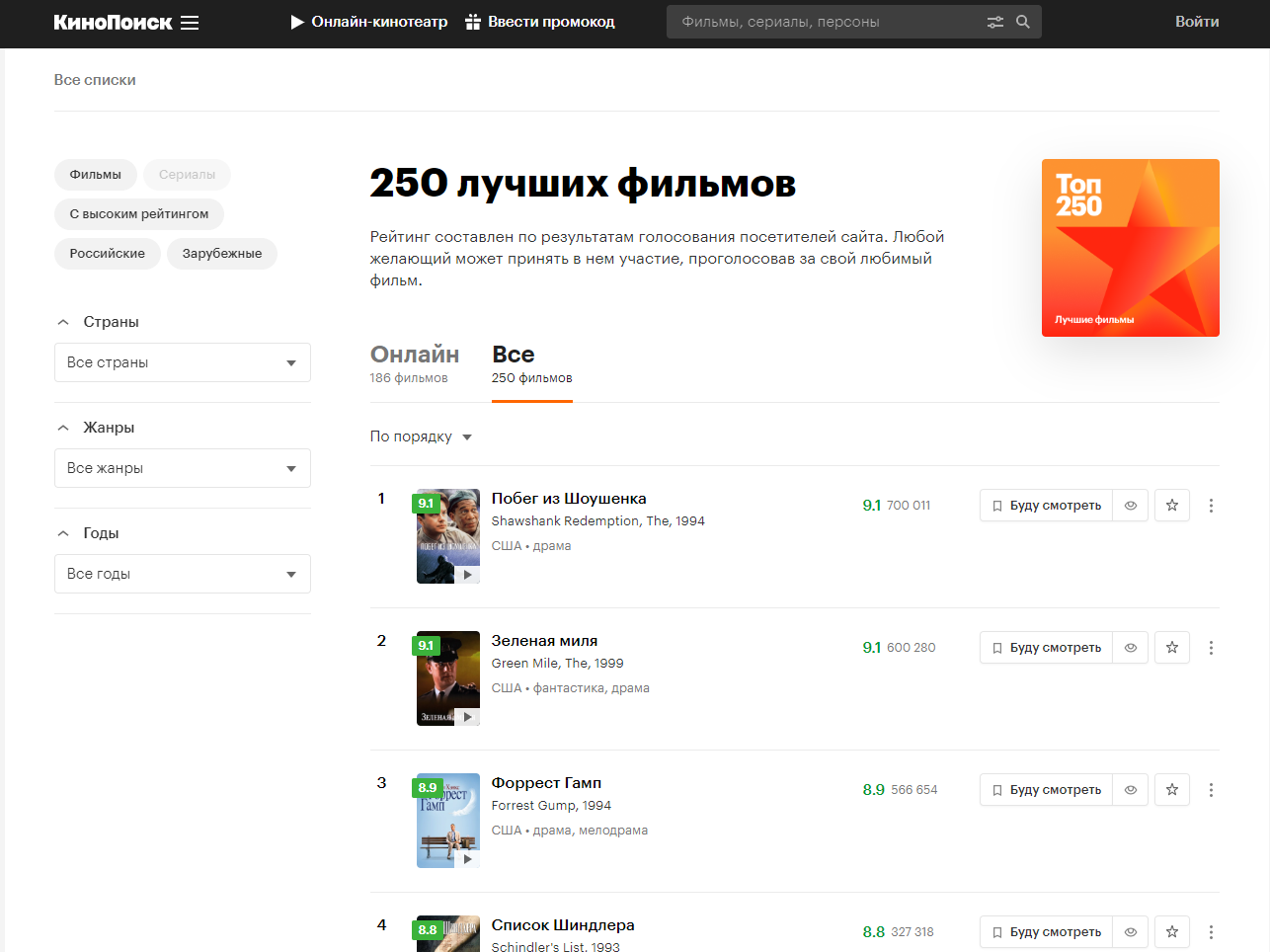
Task: Go back to Все списки
Action: pos(95,80)
